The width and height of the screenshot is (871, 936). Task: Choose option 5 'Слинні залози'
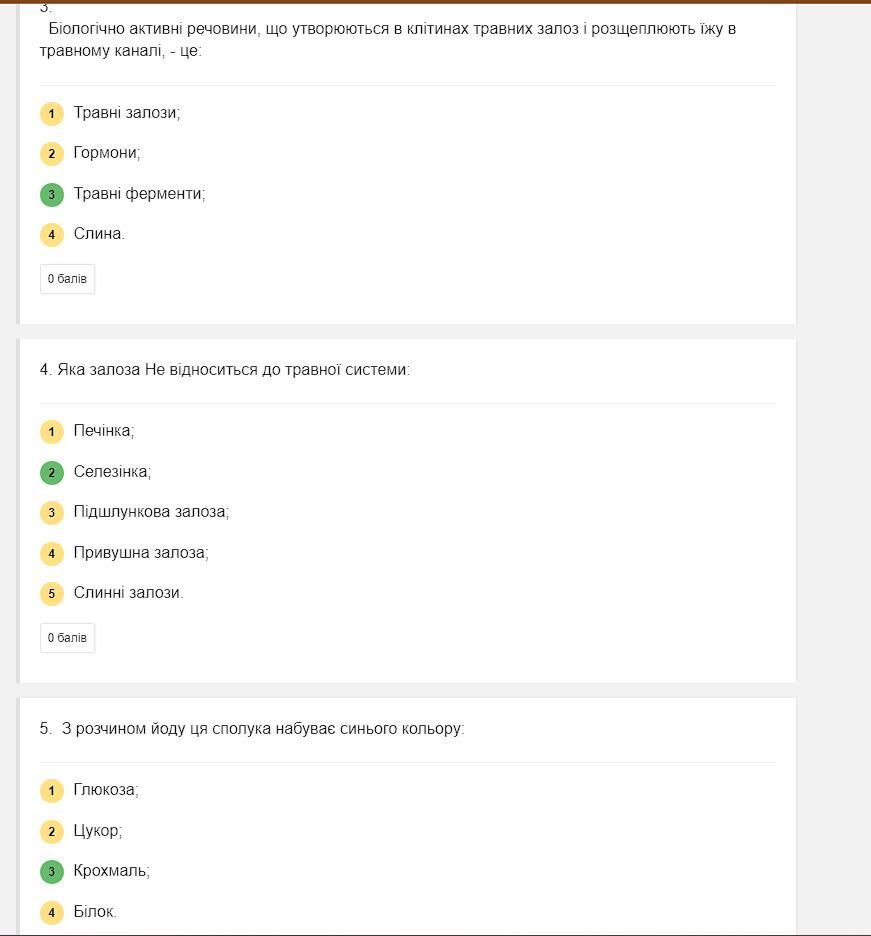pyautogui.click(x=128, y=593)
